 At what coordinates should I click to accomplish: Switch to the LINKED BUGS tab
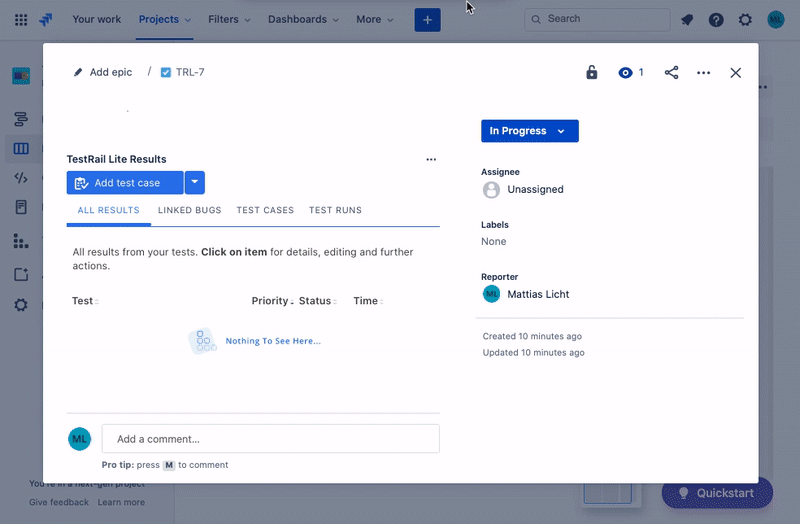point(189,210)
